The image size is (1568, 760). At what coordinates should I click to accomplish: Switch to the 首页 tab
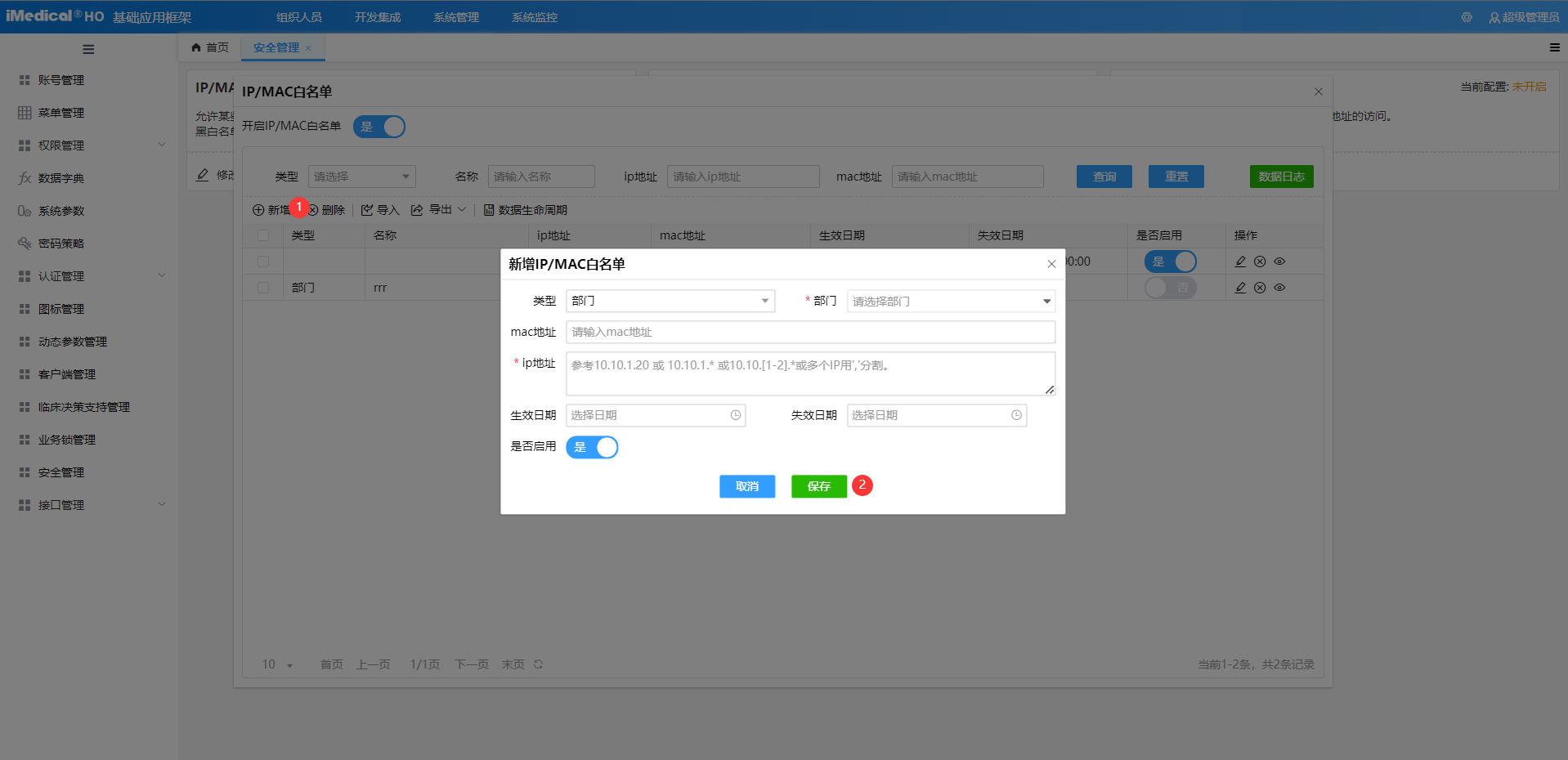click(x=210, y=47)
